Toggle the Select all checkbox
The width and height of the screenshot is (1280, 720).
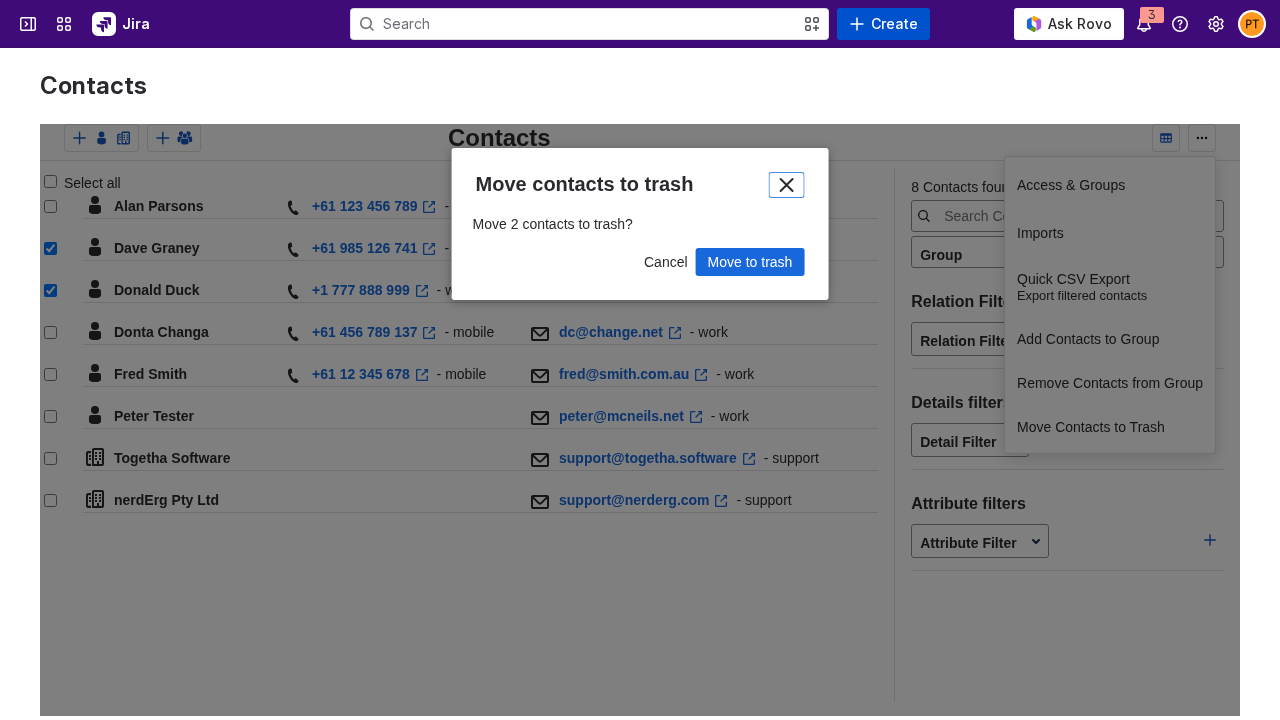[50, 182]
